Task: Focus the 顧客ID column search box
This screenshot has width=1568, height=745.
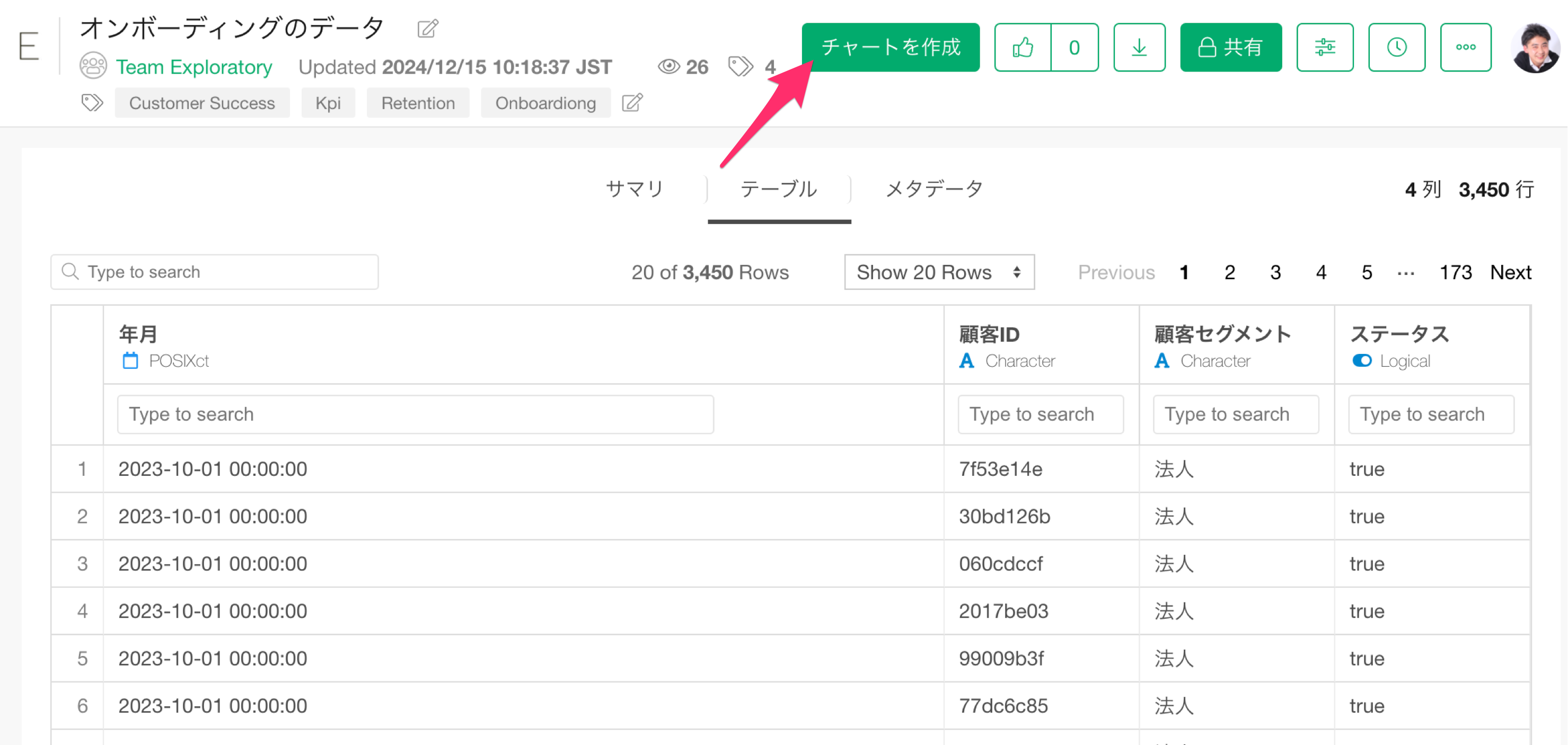Action: pyautogui.click(x=1040, y=414)
